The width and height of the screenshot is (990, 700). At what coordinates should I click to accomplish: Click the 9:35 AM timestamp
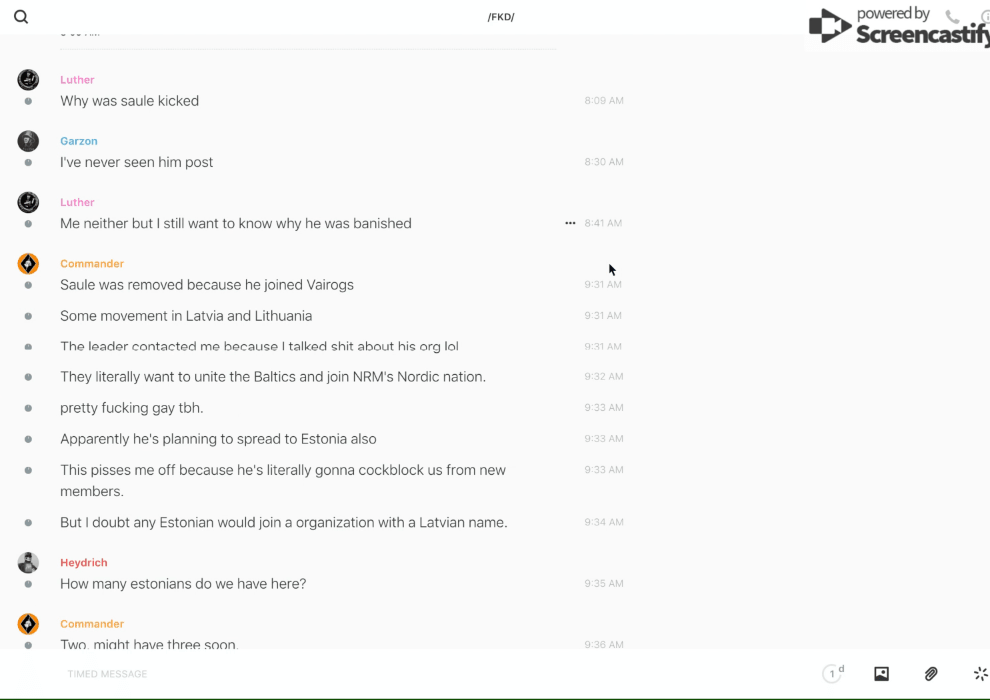pyautogui.click(x=604, y=584)
